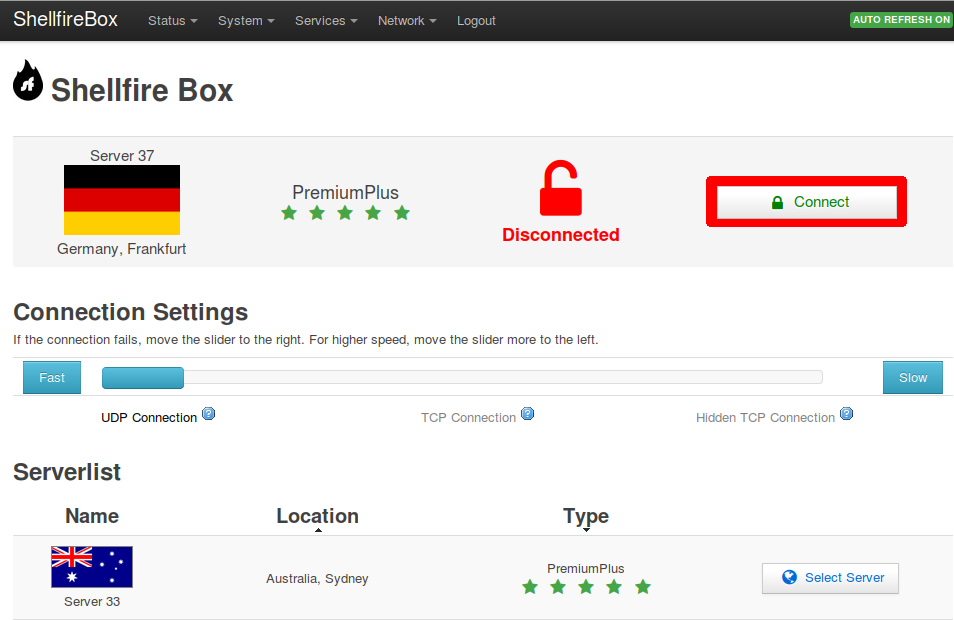Click the five-star rating under Server 37 PremiumPlus

(345, 213)
